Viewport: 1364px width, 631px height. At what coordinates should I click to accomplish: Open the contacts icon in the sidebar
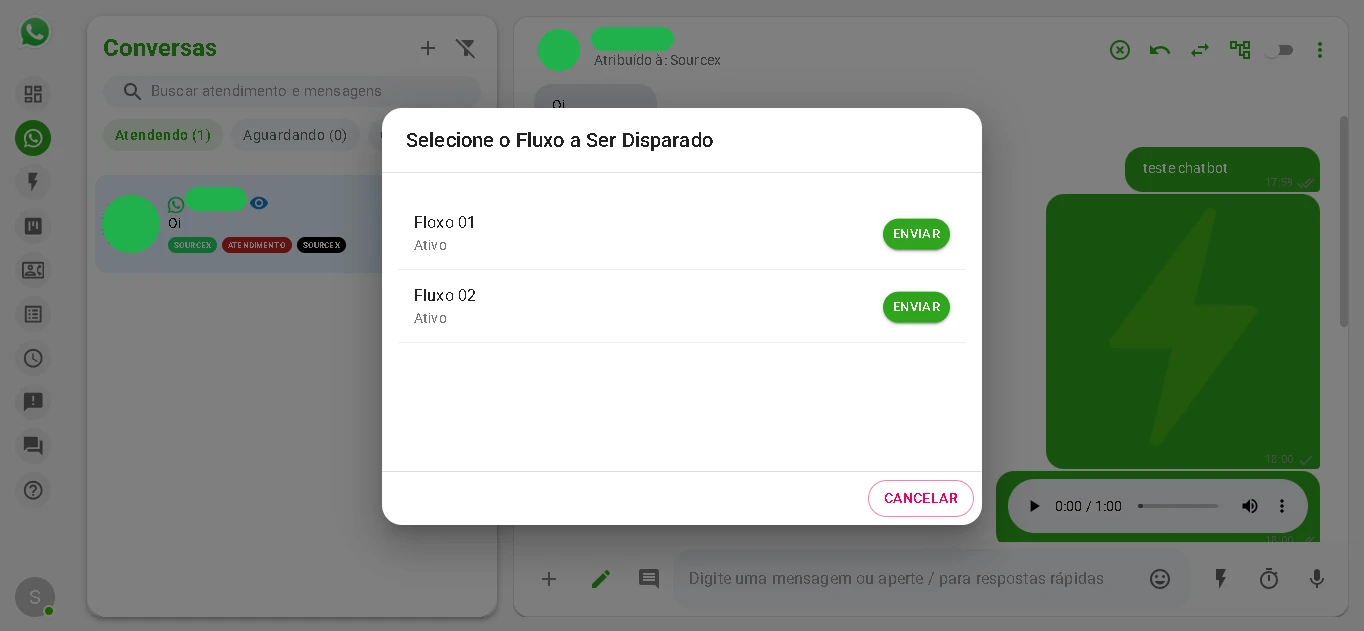click(x=33, y=270)
